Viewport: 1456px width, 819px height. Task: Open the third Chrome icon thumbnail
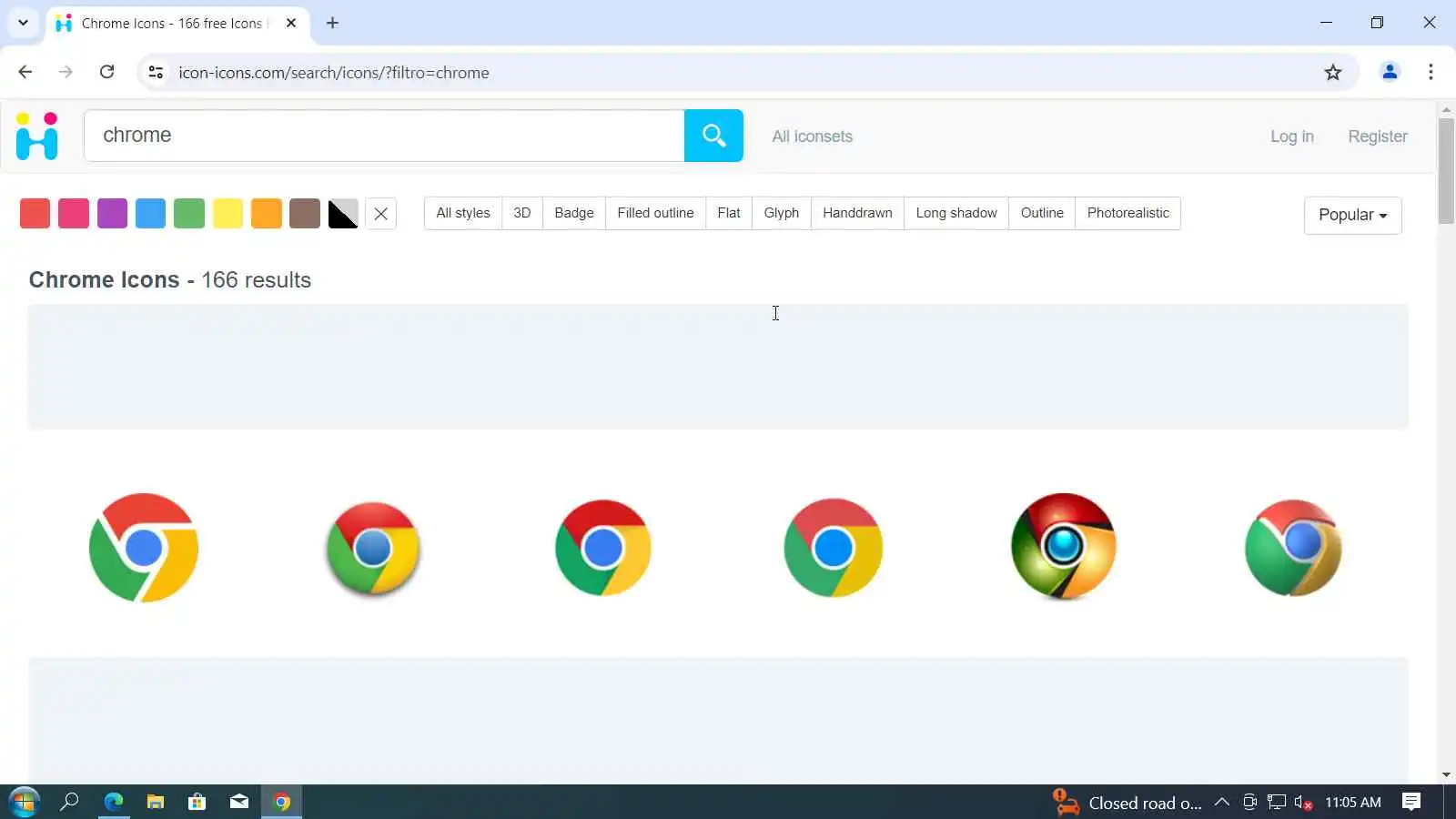click(603, 548)
